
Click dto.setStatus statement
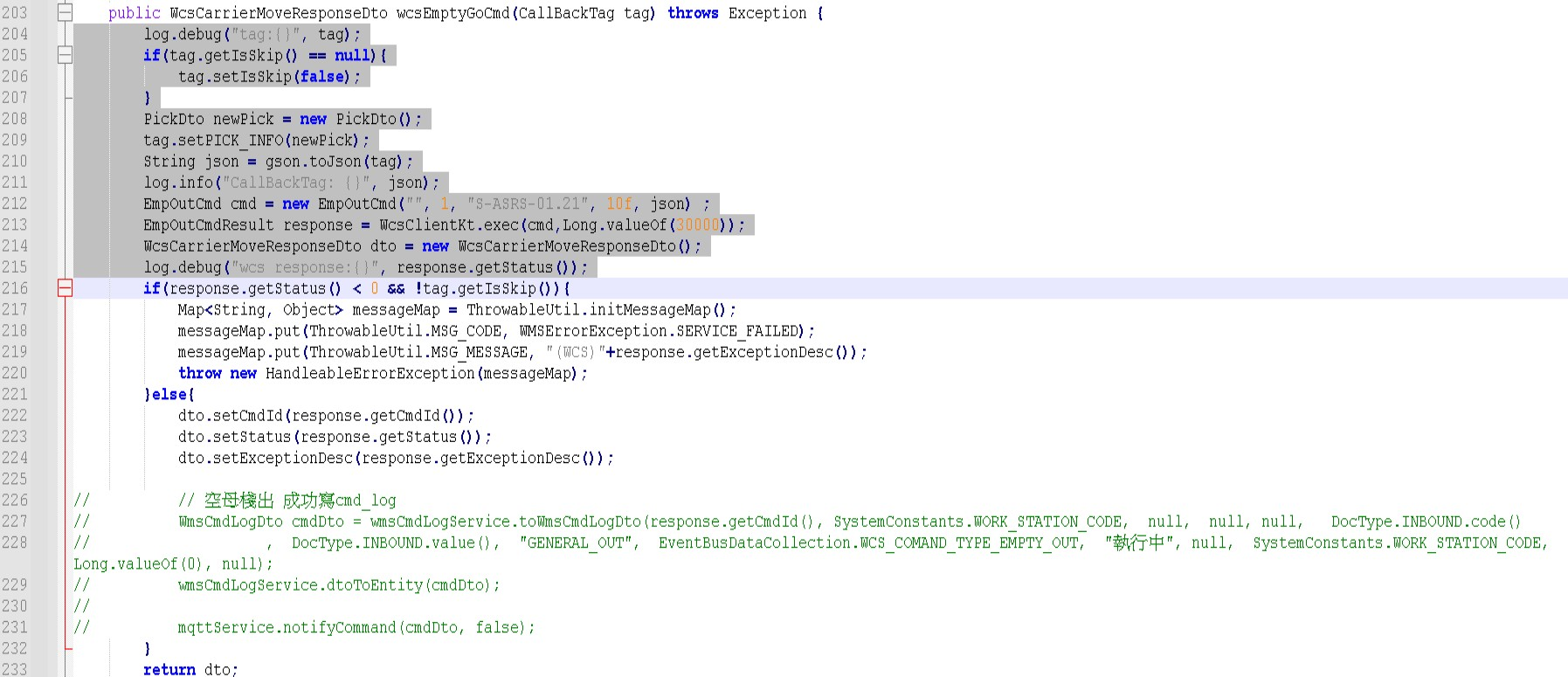335,437
